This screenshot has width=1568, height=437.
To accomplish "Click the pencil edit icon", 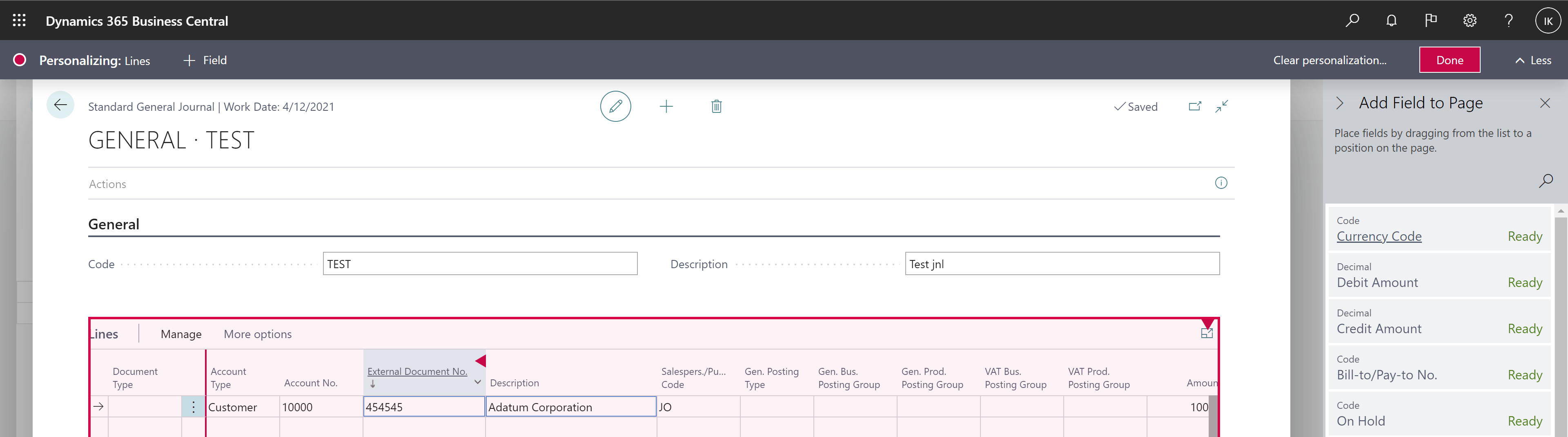I will [615, 106].
